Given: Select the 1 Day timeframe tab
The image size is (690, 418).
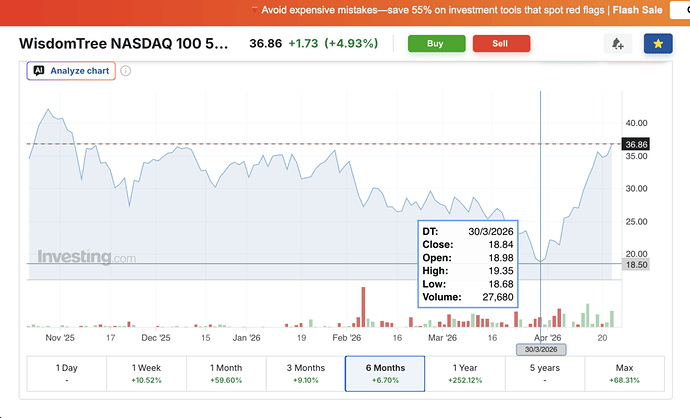Looking at the screenshot, I should pos(66,374).
